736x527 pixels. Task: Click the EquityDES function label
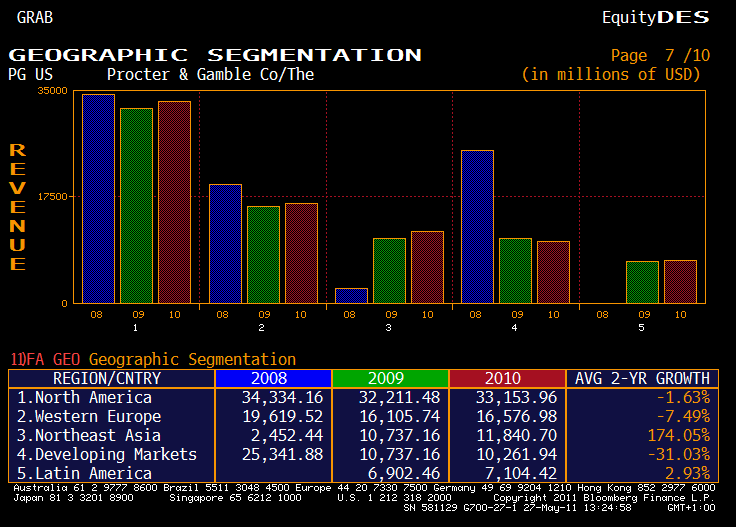point(655,17)
